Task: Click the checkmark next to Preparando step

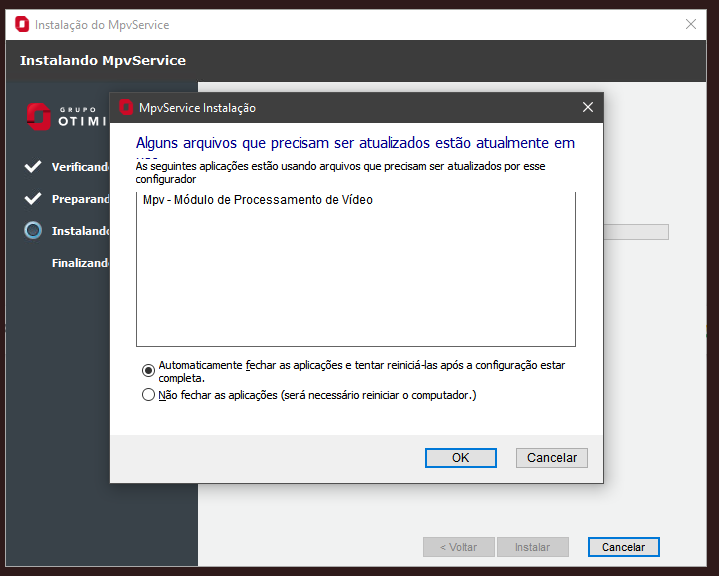Action: pyautogui.click(x=33, y=199)
